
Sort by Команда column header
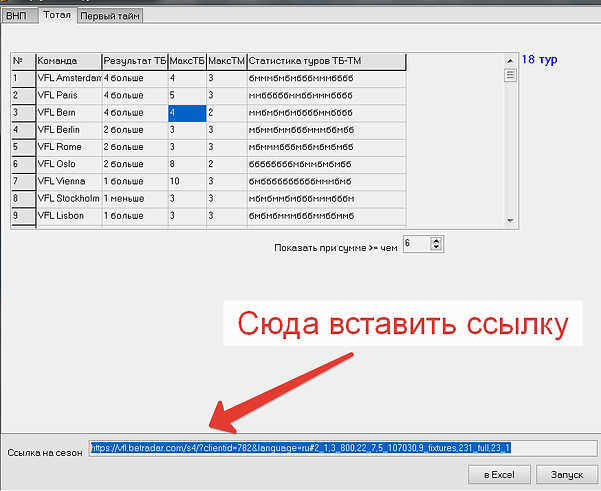click(68, 62)
